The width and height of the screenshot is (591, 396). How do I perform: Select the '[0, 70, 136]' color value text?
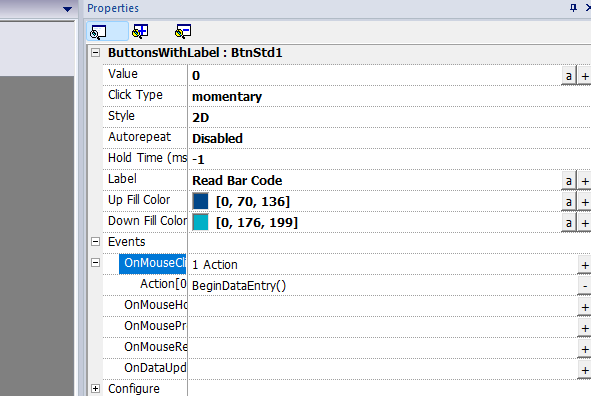[253, 202]
